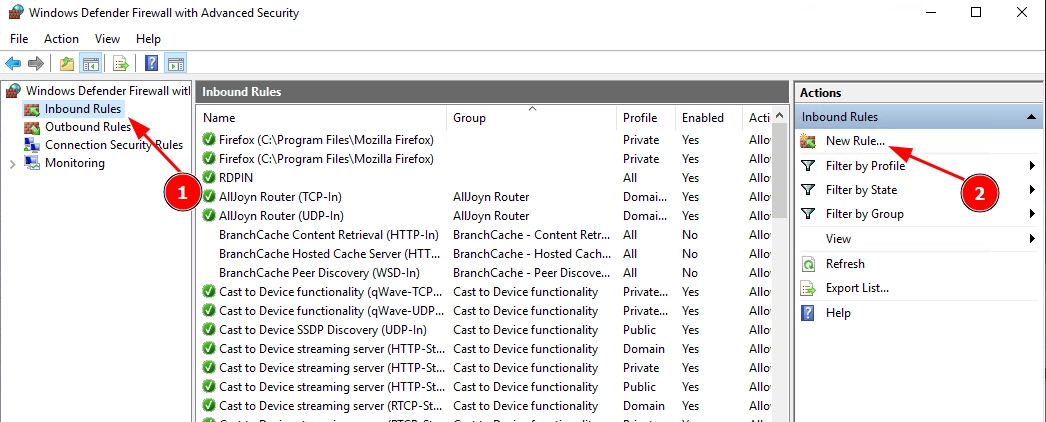Click New Rule... in Actions pane
The width and height of the screenshot is (1046, 422).
coord(855,142)
